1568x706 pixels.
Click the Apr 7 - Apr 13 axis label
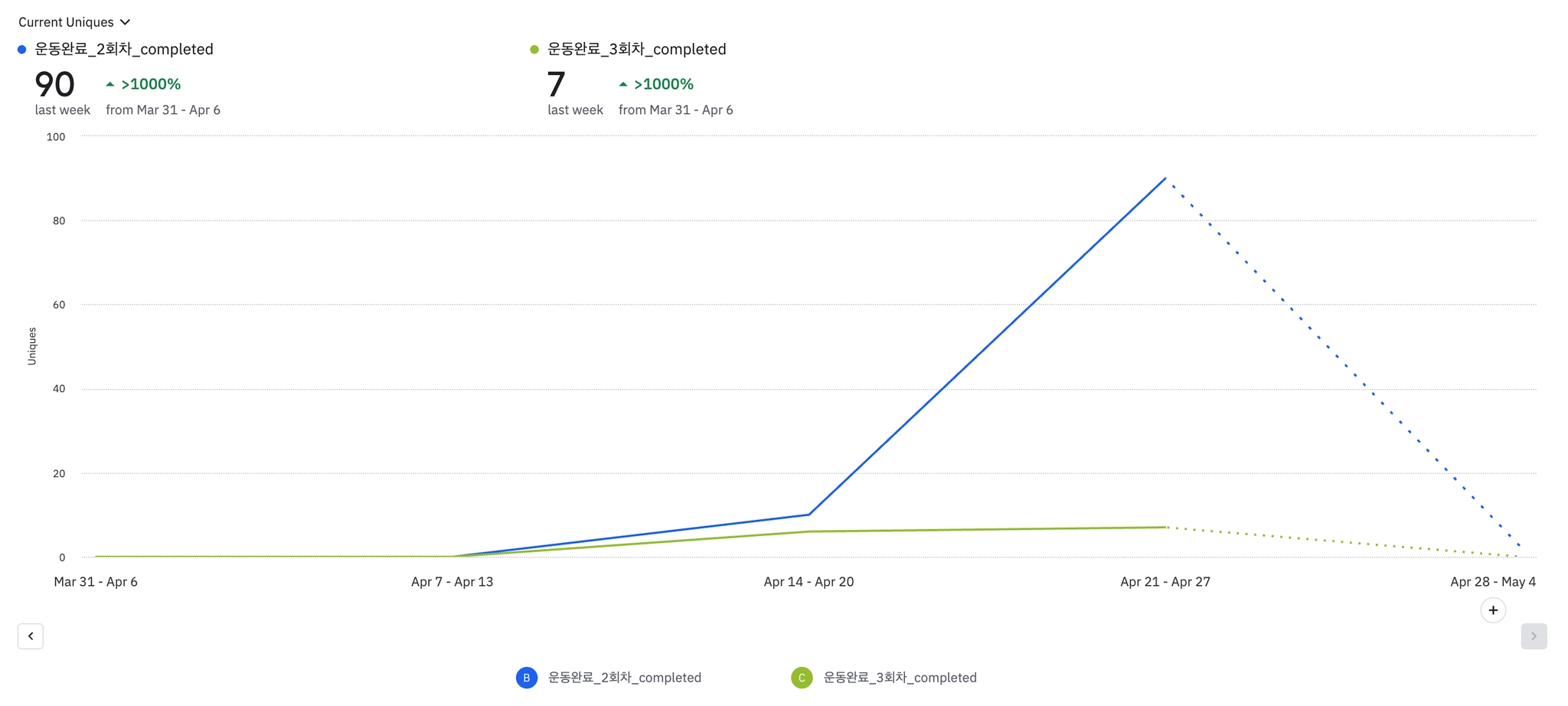(x=452, y=582)
